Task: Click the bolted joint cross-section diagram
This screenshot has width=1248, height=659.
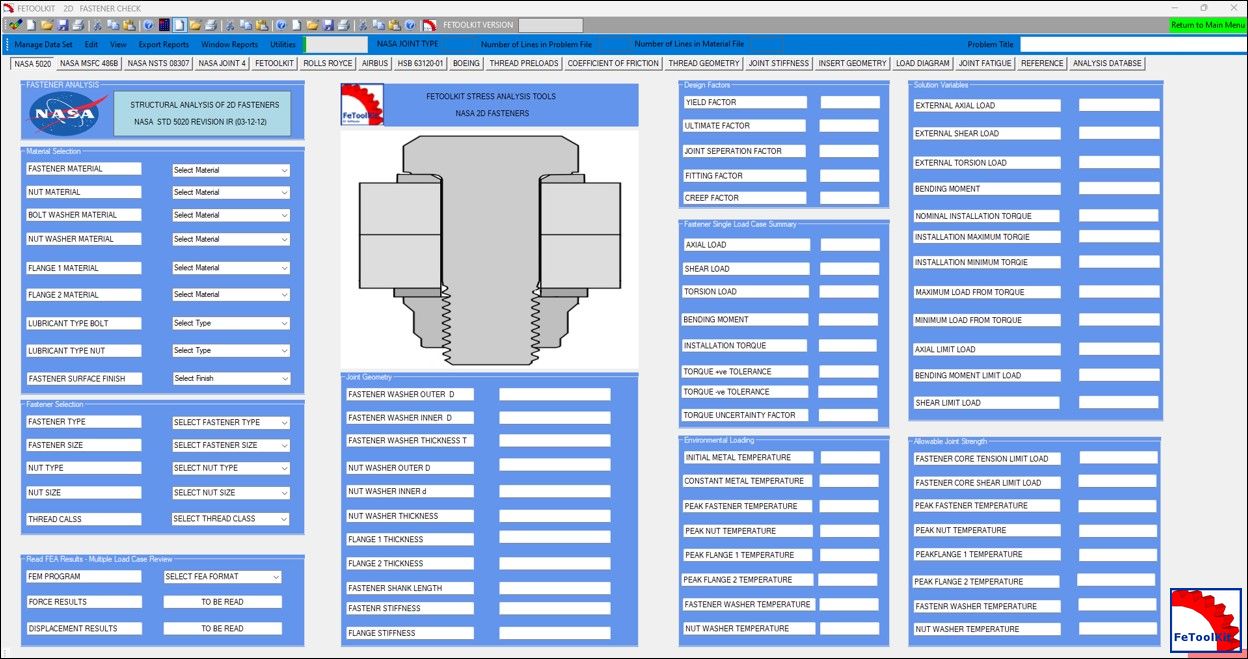Action: click(x=490, y=250)
